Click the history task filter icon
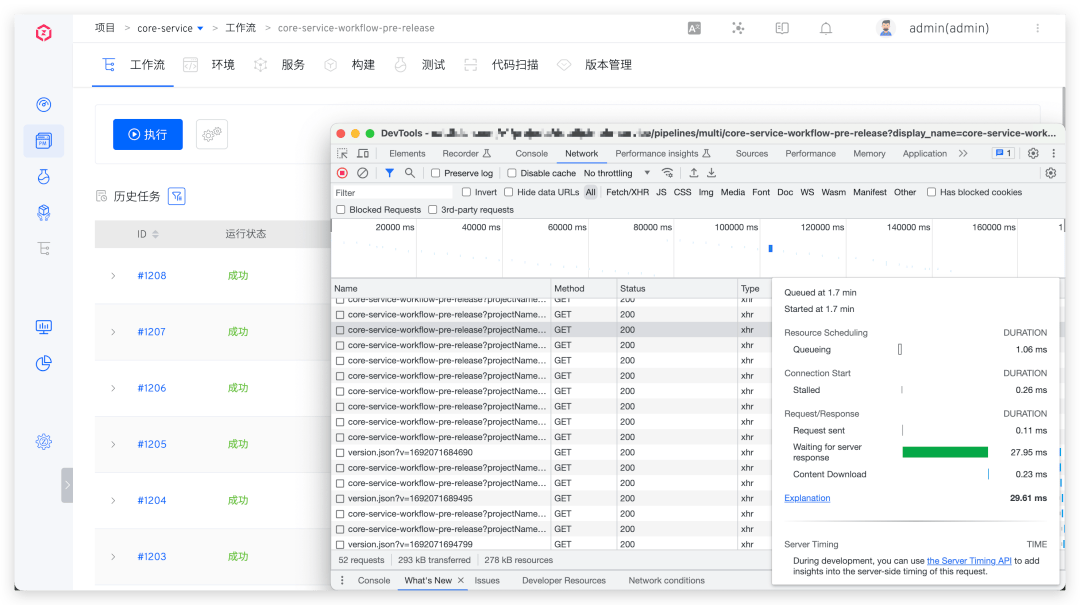The width and height of the screenshot is (1080, 605). click(177, 196)
